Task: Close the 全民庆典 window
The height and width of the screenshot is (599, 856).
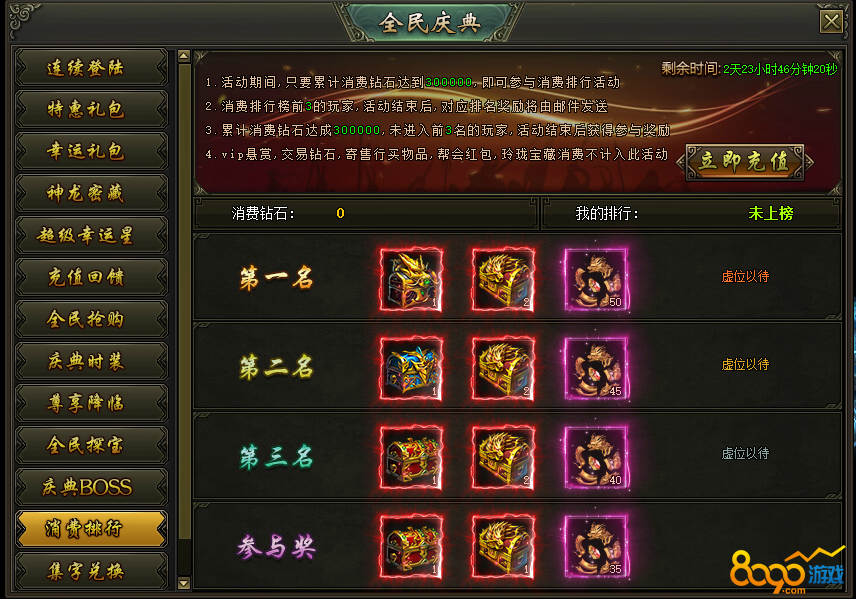Action: click(831, 22)
